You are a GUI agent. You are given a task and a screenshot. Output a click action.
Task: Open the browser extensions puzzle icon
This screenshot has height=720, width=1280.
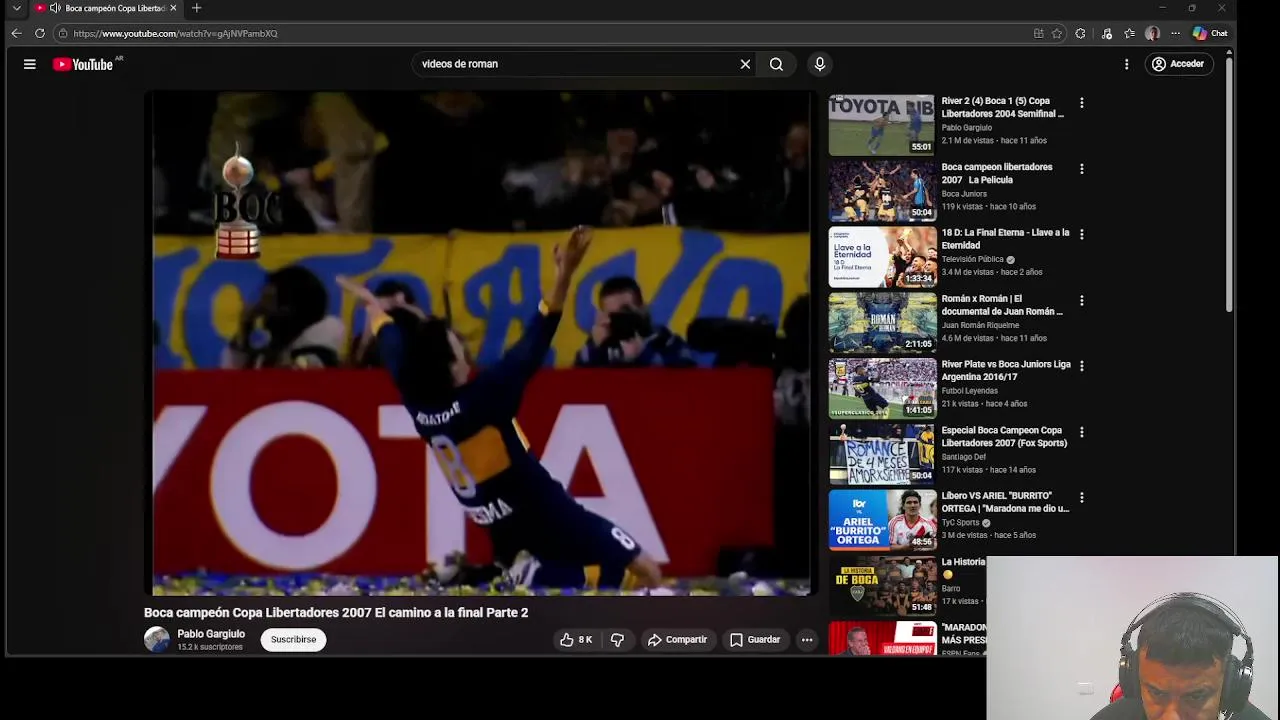pos(1080,33)
